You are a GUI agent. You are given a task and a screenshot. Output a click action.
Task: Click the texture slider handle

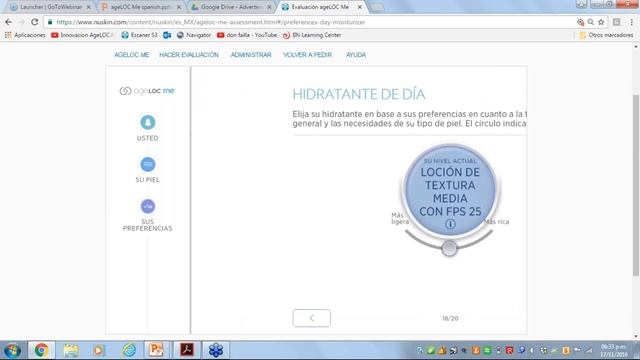(x=449, y=248)
